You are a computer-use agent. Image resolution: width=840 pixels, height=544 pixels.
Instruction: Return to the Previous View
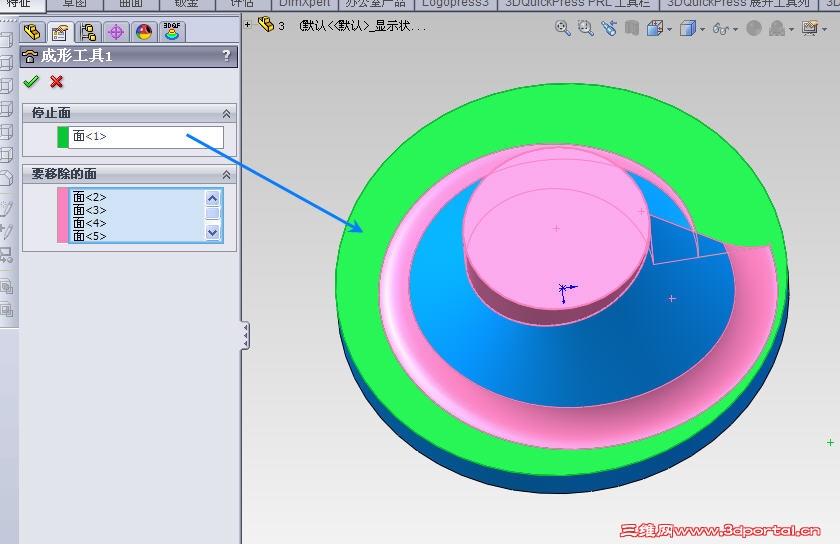tap(609, 28)
